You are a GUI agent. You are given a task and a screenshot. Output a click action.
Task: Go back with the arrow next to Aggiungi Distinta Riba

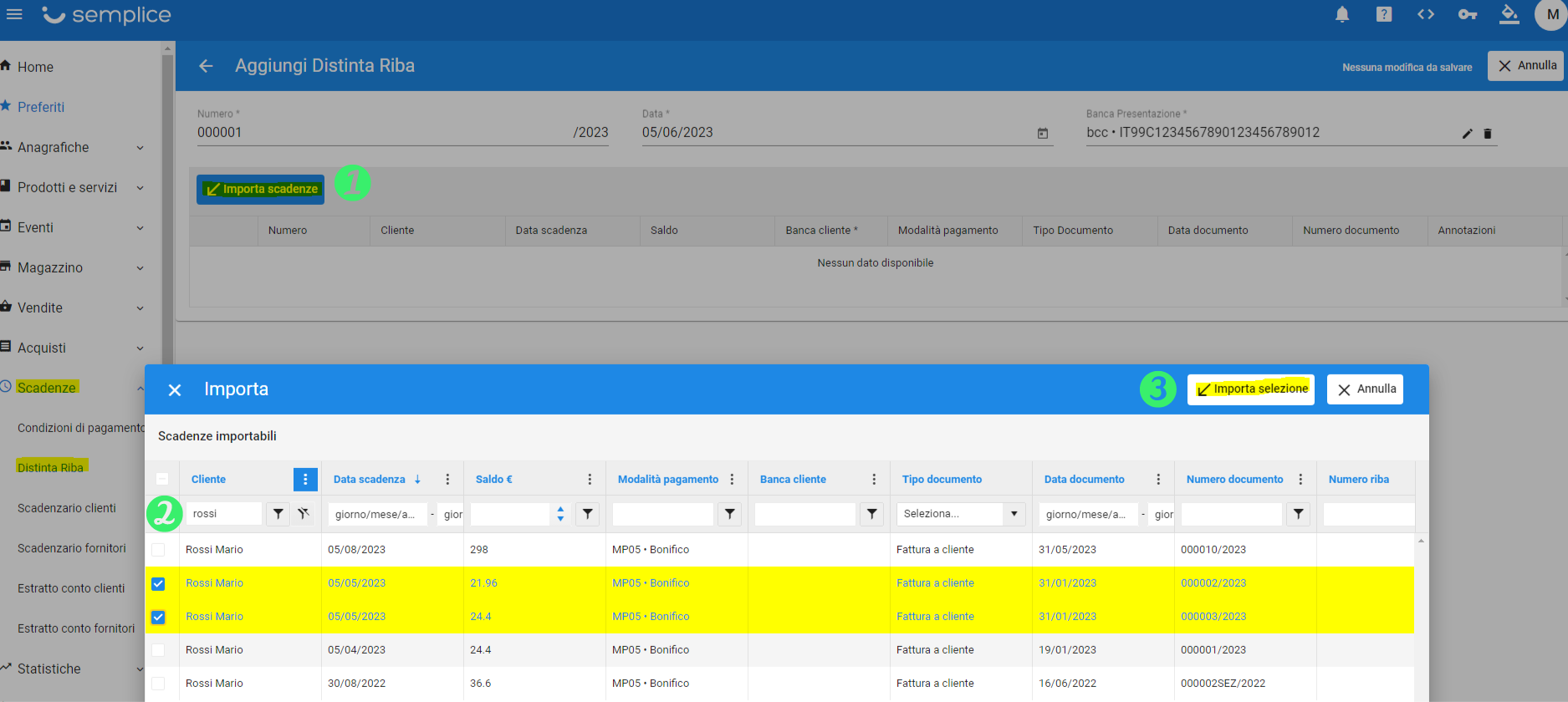tap(206, 66)
